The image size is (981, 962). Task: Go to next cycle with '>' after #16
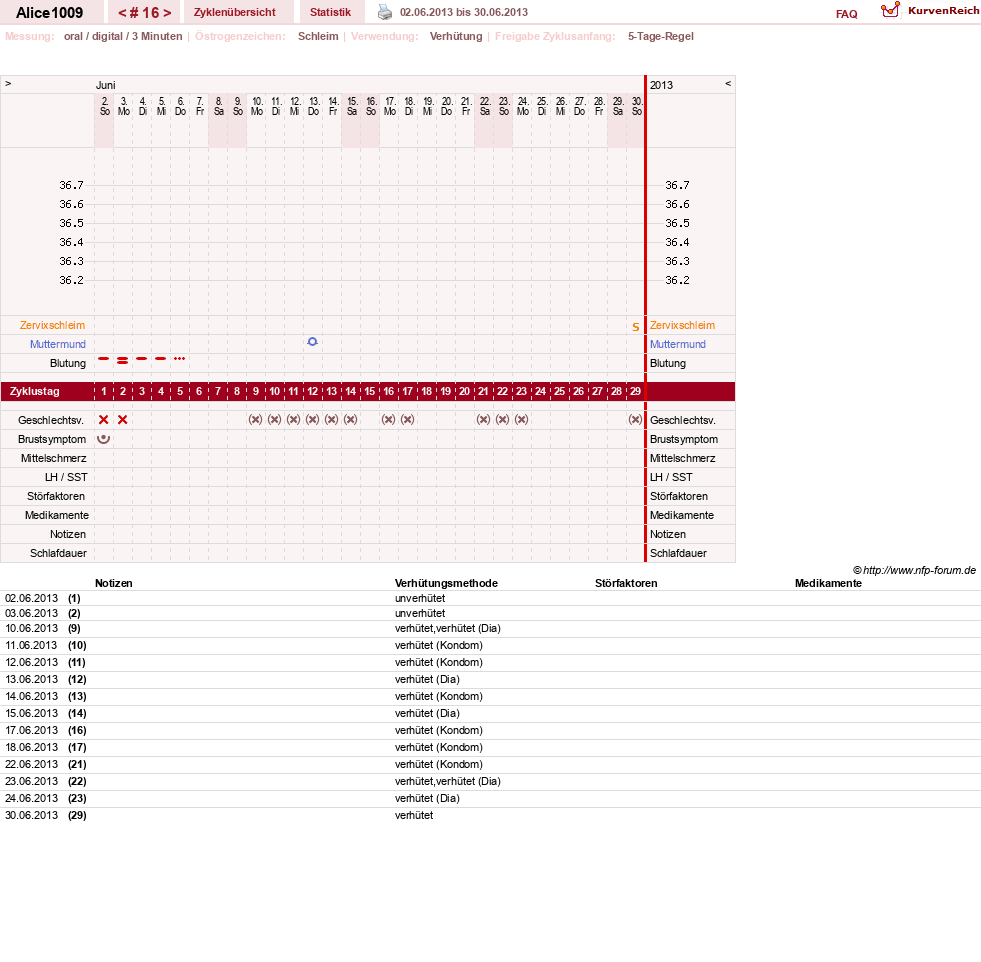pyautogui.click(x=167, y=13)
